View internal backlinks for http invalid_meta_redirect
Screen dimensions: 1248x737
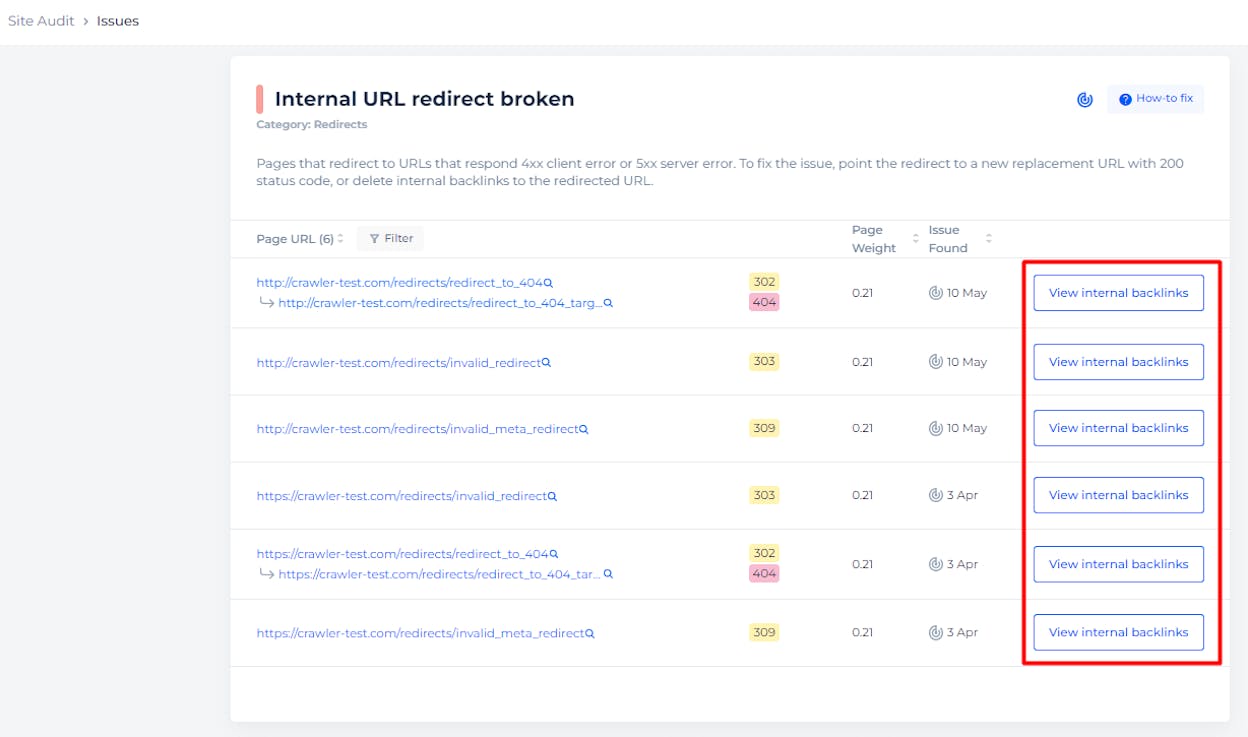1118,428
